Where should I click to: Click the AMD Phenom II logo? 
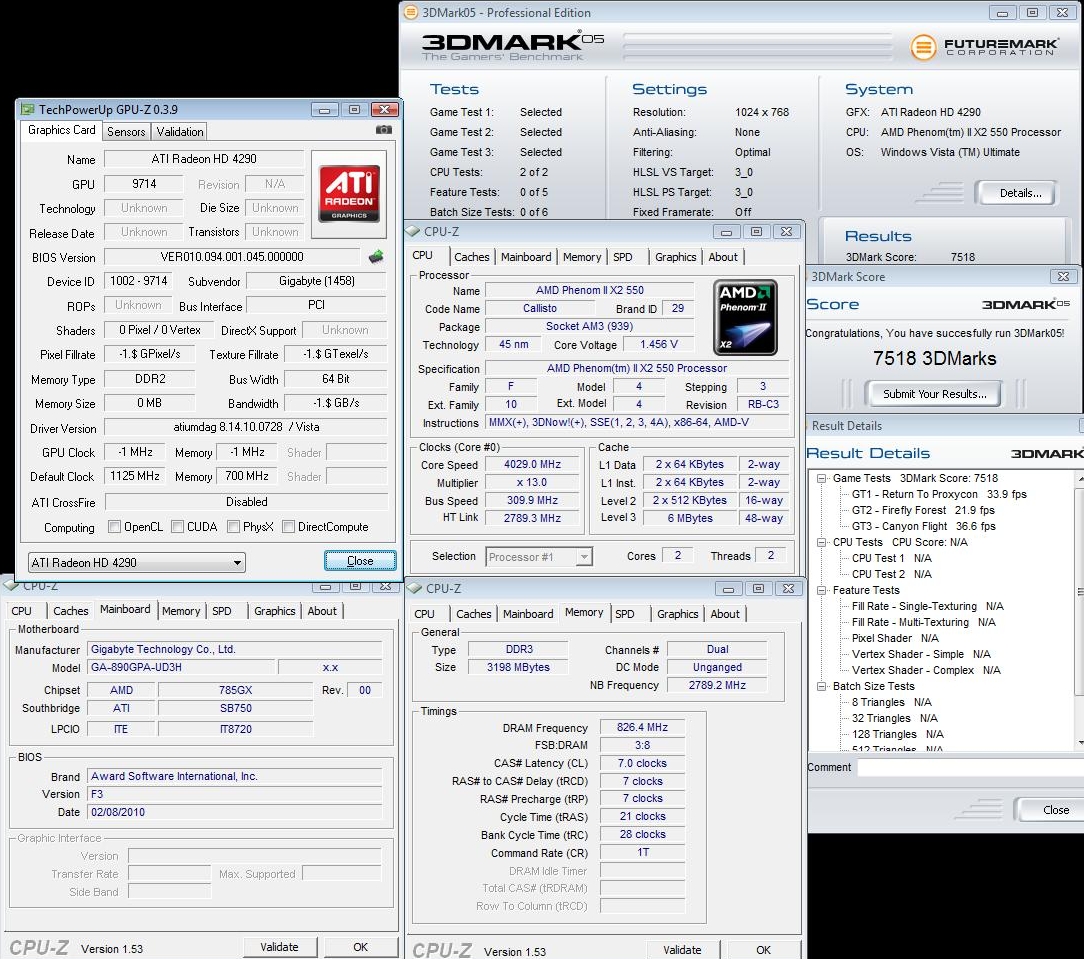click(747, 316)
